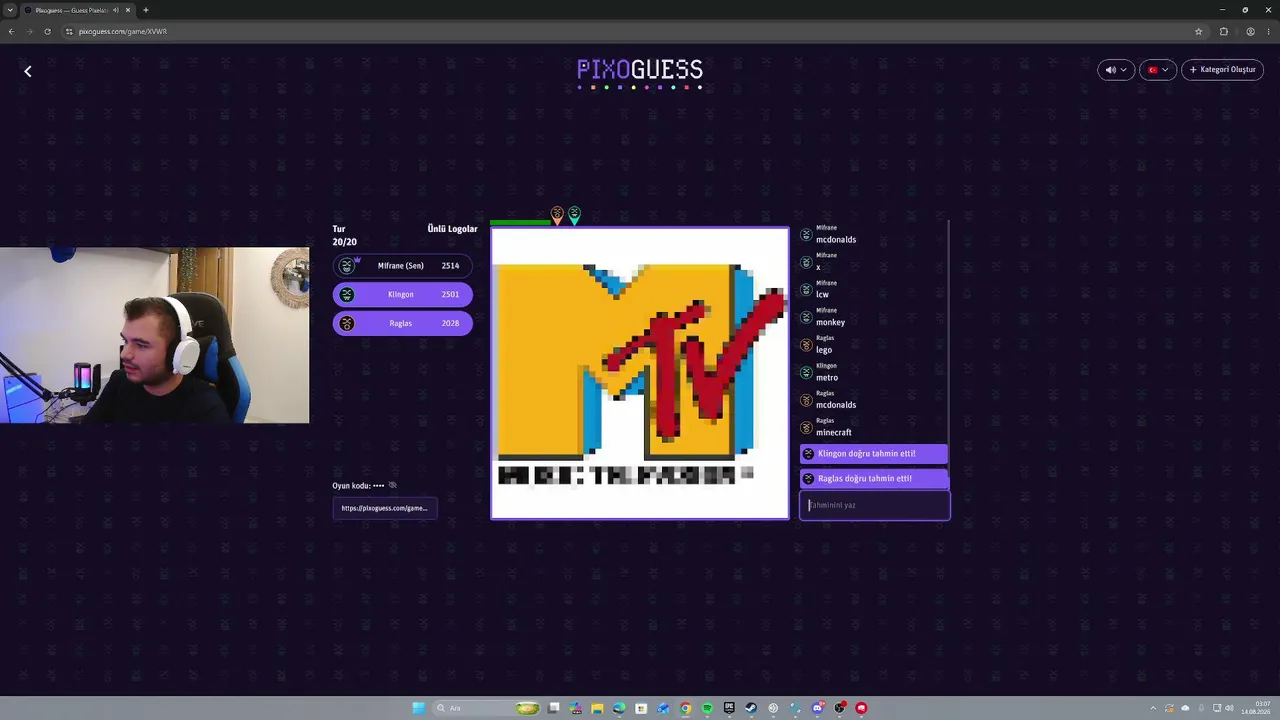Go back using the Pixoguess back arrow
The width and height of the screenshot is (1280, 720).
point(28,71)
